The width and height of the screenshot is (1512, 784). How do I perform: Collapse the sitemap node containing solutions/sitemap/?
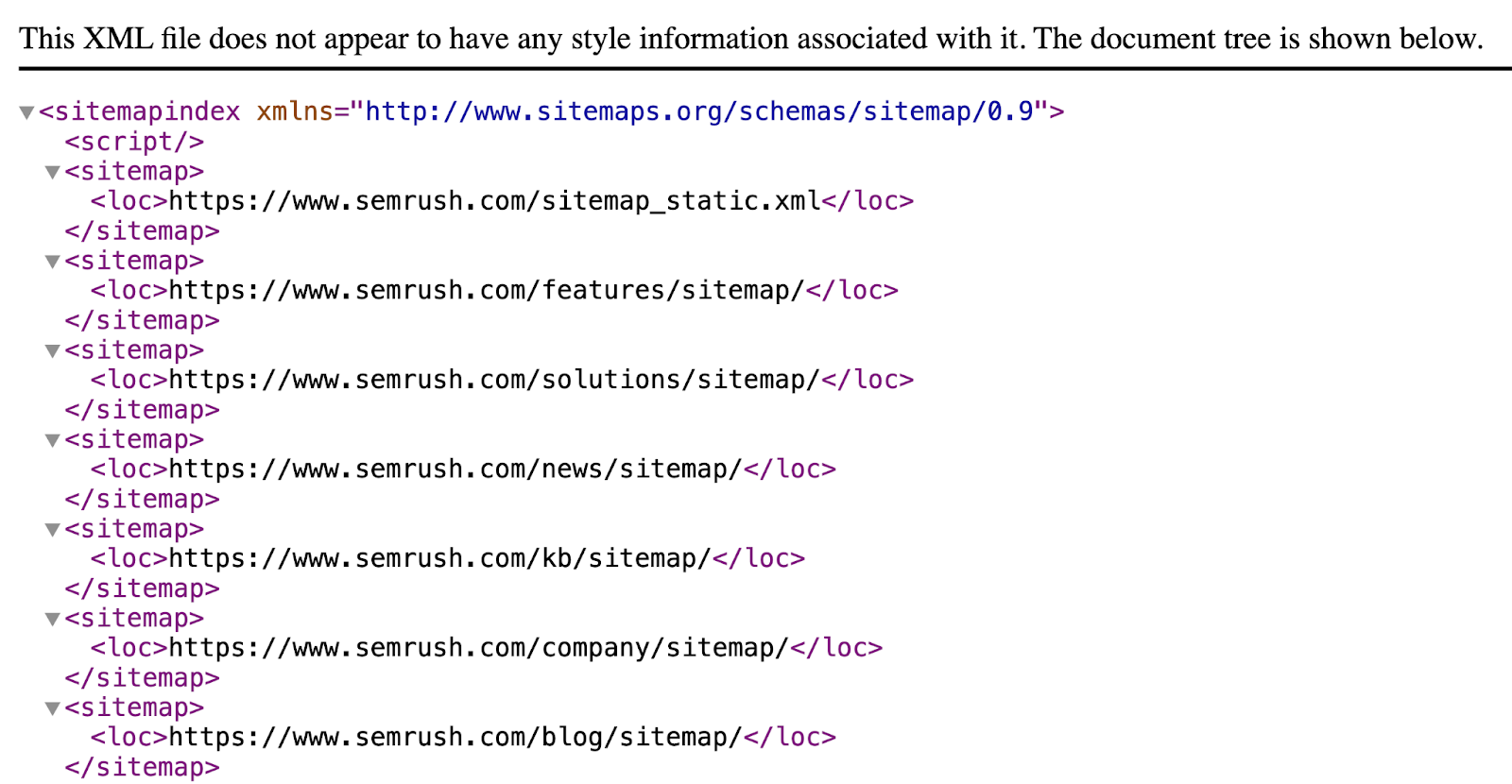(x=53, y=351)
